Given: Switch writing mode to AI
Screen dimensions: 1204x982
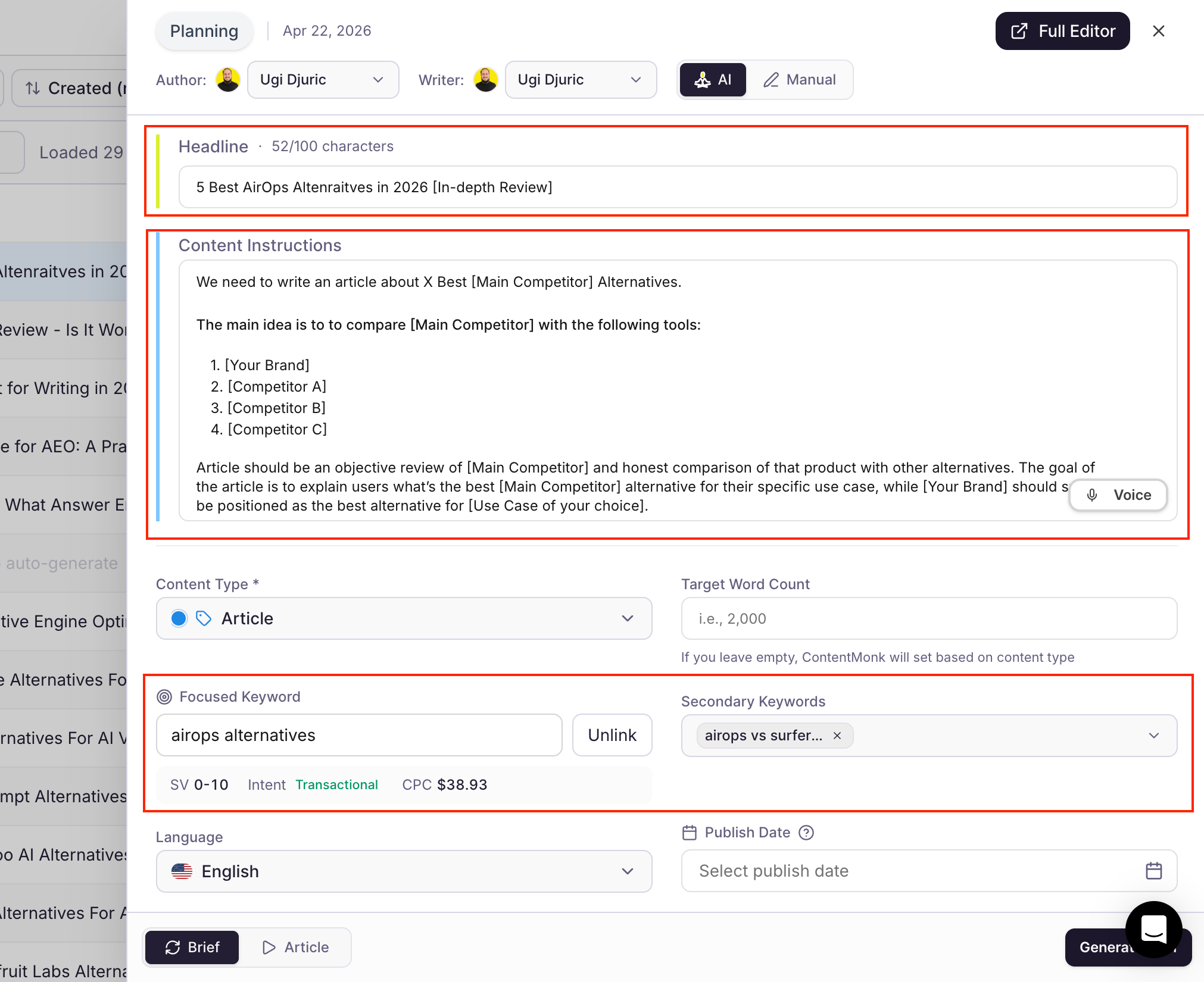Looking at the screenshot, I should pos(713,80).
